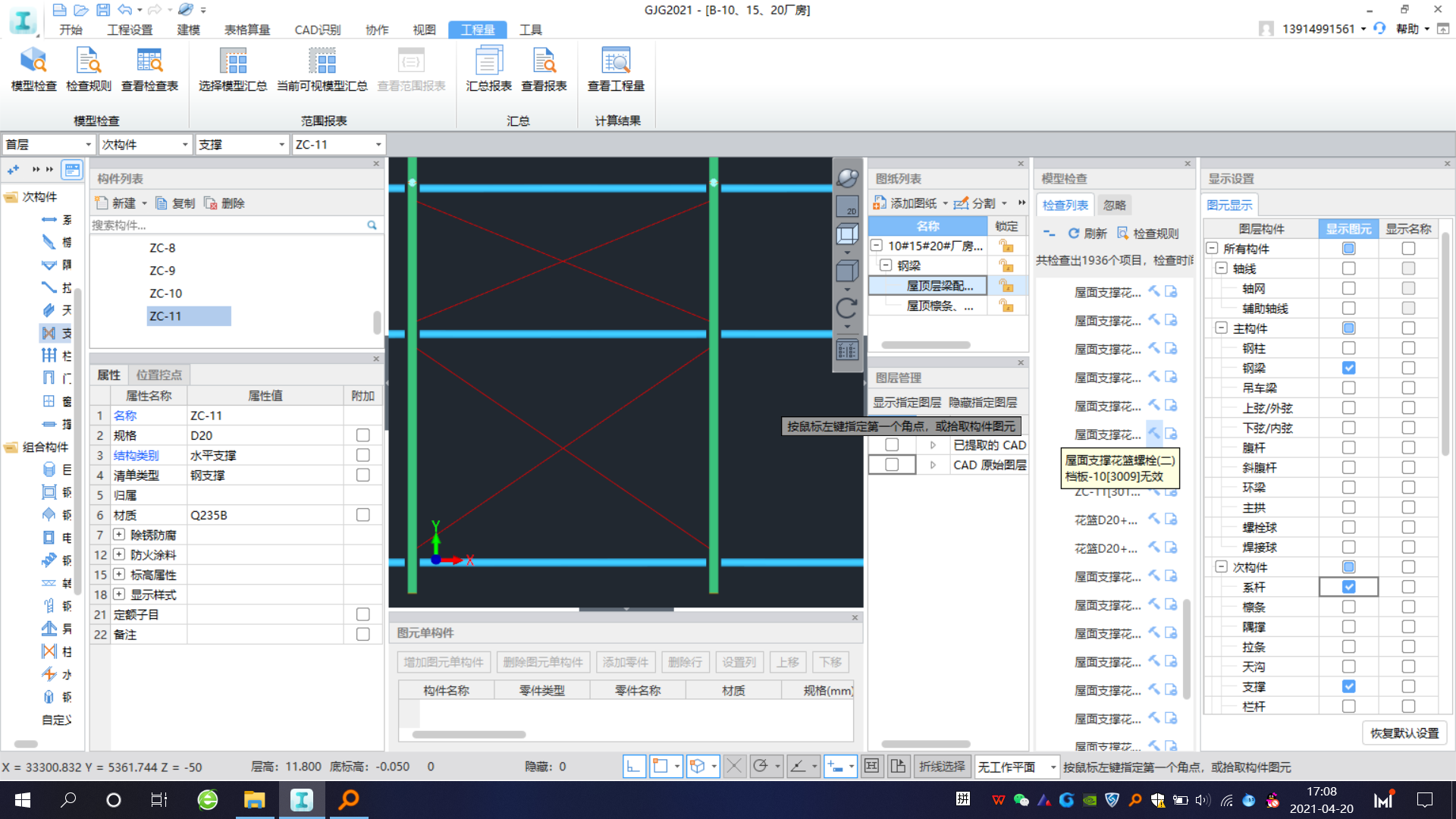Open 次构件 category dropdown
The height and width of the screenshot is (819, 1456).
(x=145, y=145)
